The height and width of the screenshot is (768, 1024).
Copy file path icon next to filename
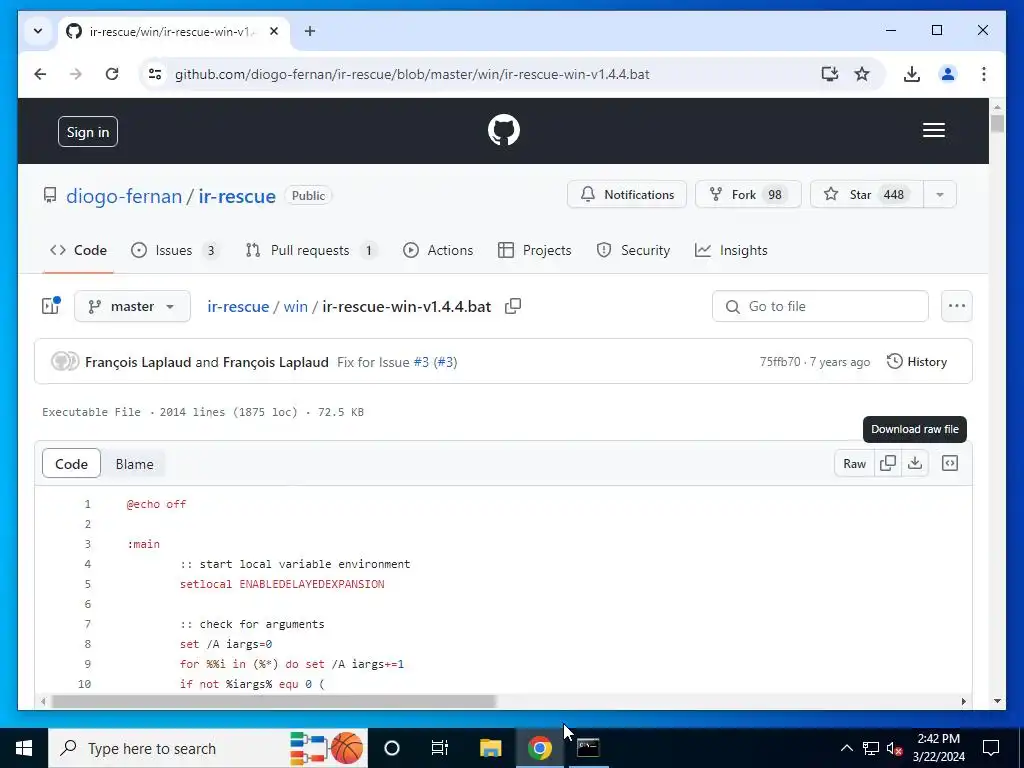pyautogui.click(x=513, y=306)
